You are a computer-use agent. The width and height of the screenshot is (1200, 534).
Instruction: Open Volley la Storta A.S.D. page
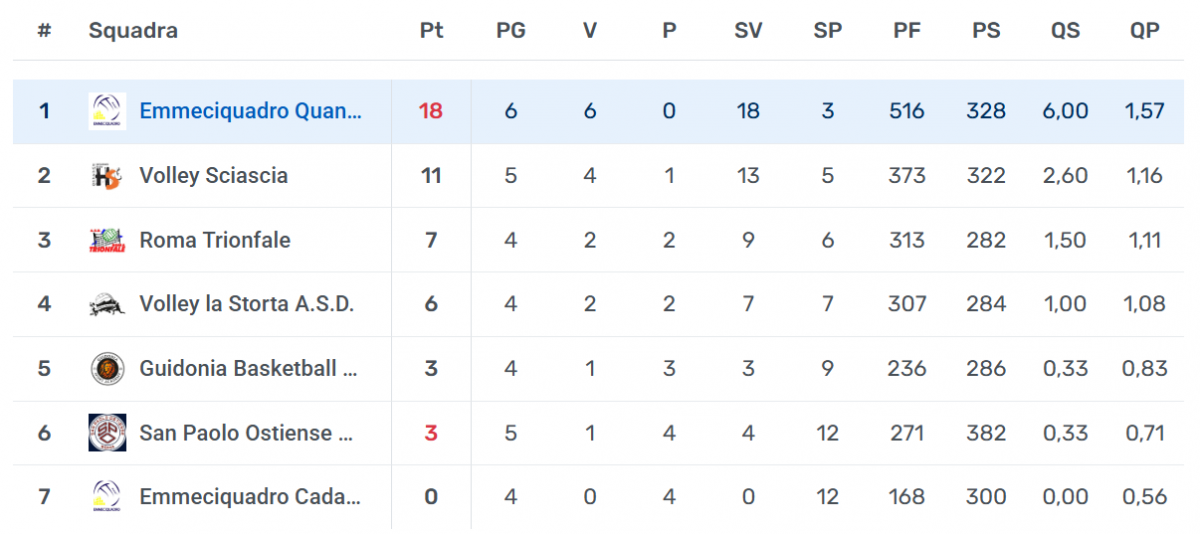tap(246, 304)
